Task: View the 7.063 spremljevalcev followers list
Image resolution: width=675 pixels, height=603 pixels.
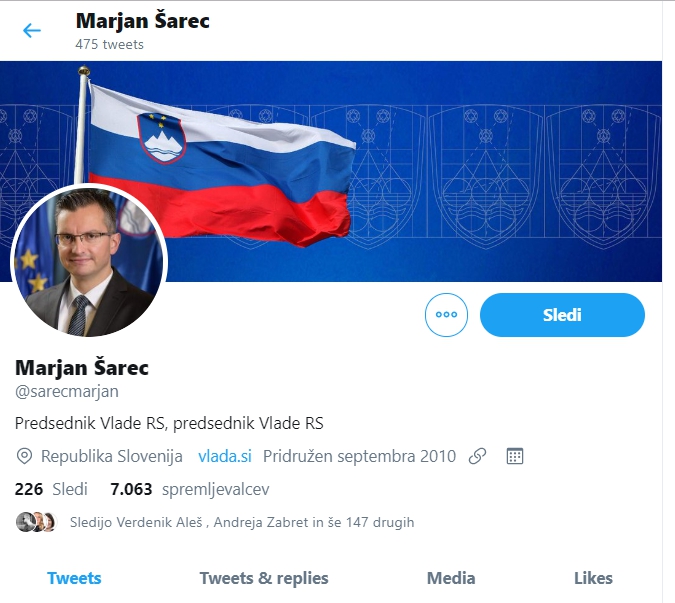Action: (190, 489)
